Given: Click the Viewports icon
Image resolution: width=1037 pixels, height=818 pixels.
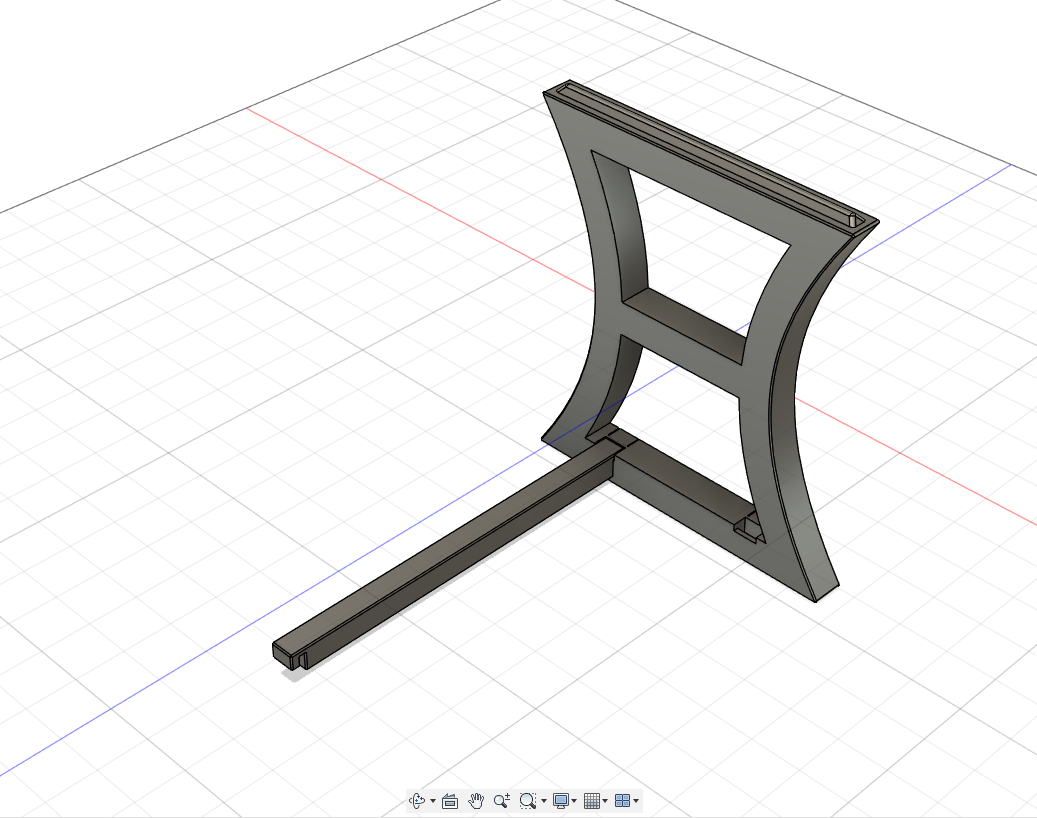Looking at the screenshot, I should tap(624, 800).
